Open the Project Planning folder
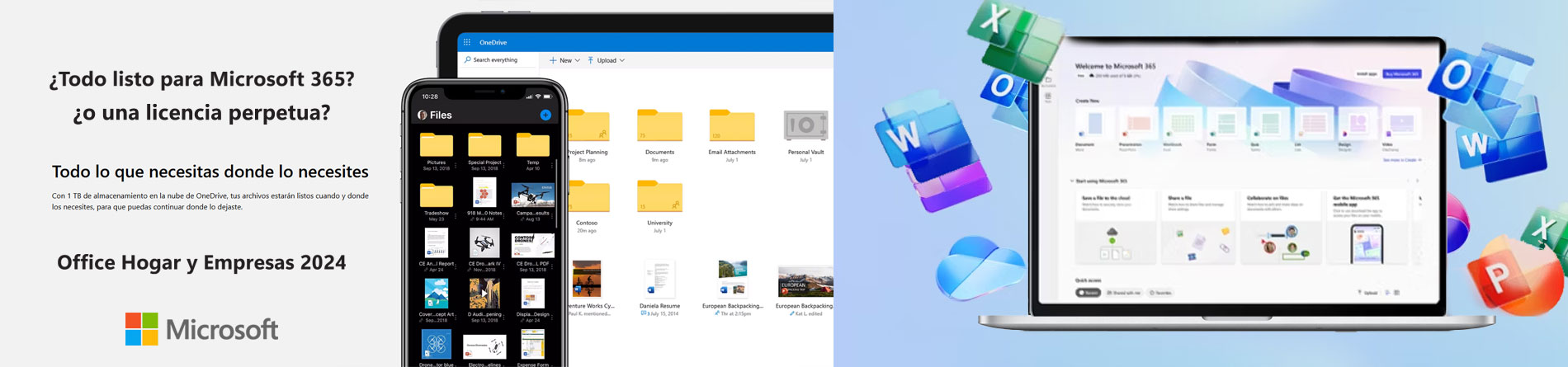The height and width of the screenshot is (367, 1568). click(x=588, y=125)
